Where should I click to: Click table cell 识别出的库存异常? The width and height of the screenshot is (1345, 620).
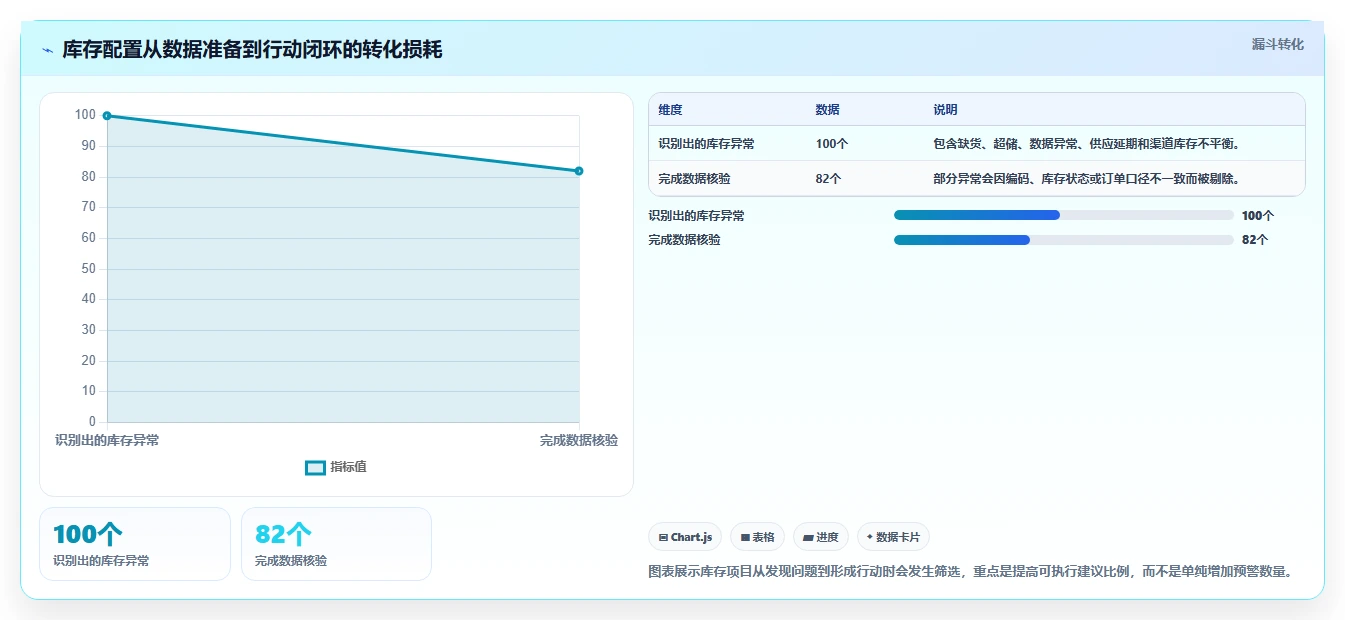[x=706, y=144]
